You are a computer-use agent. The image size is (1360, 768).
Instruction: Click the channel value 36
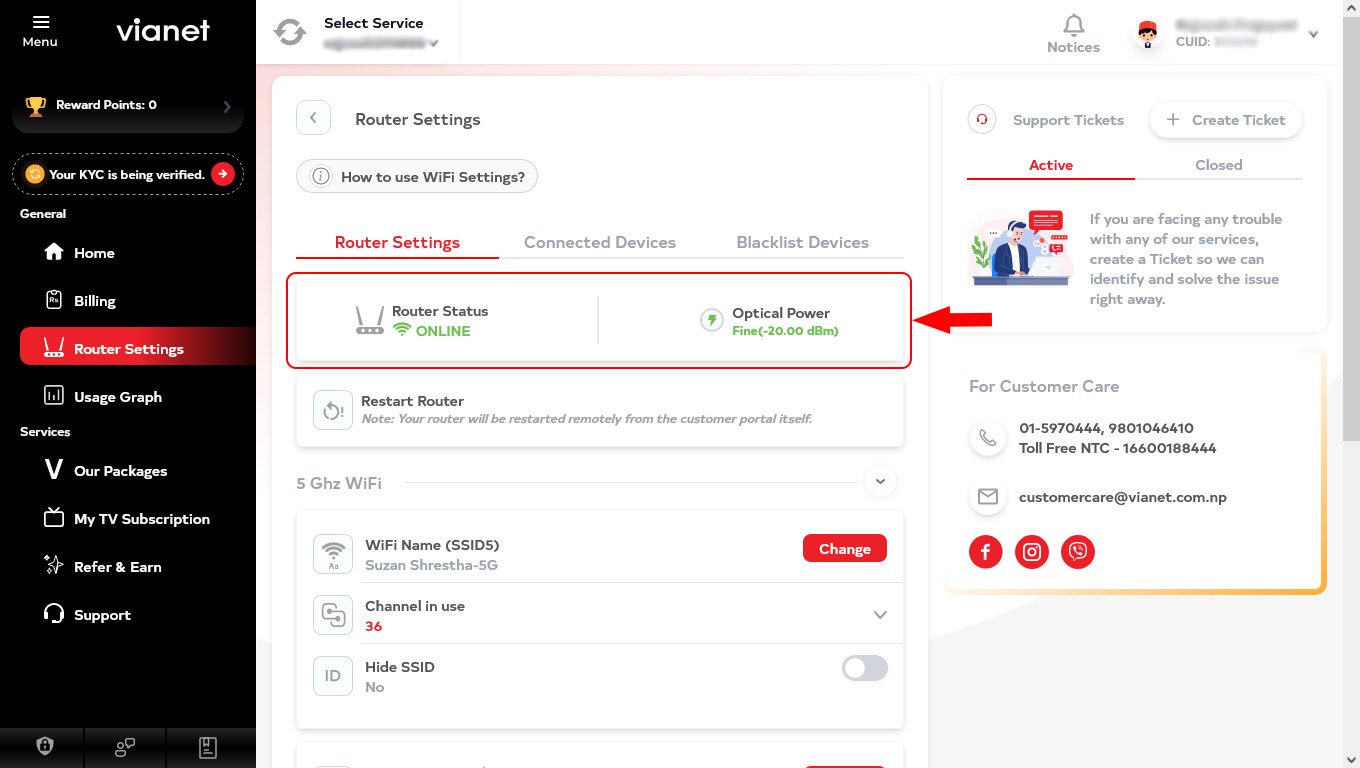[x=373, y=626]
